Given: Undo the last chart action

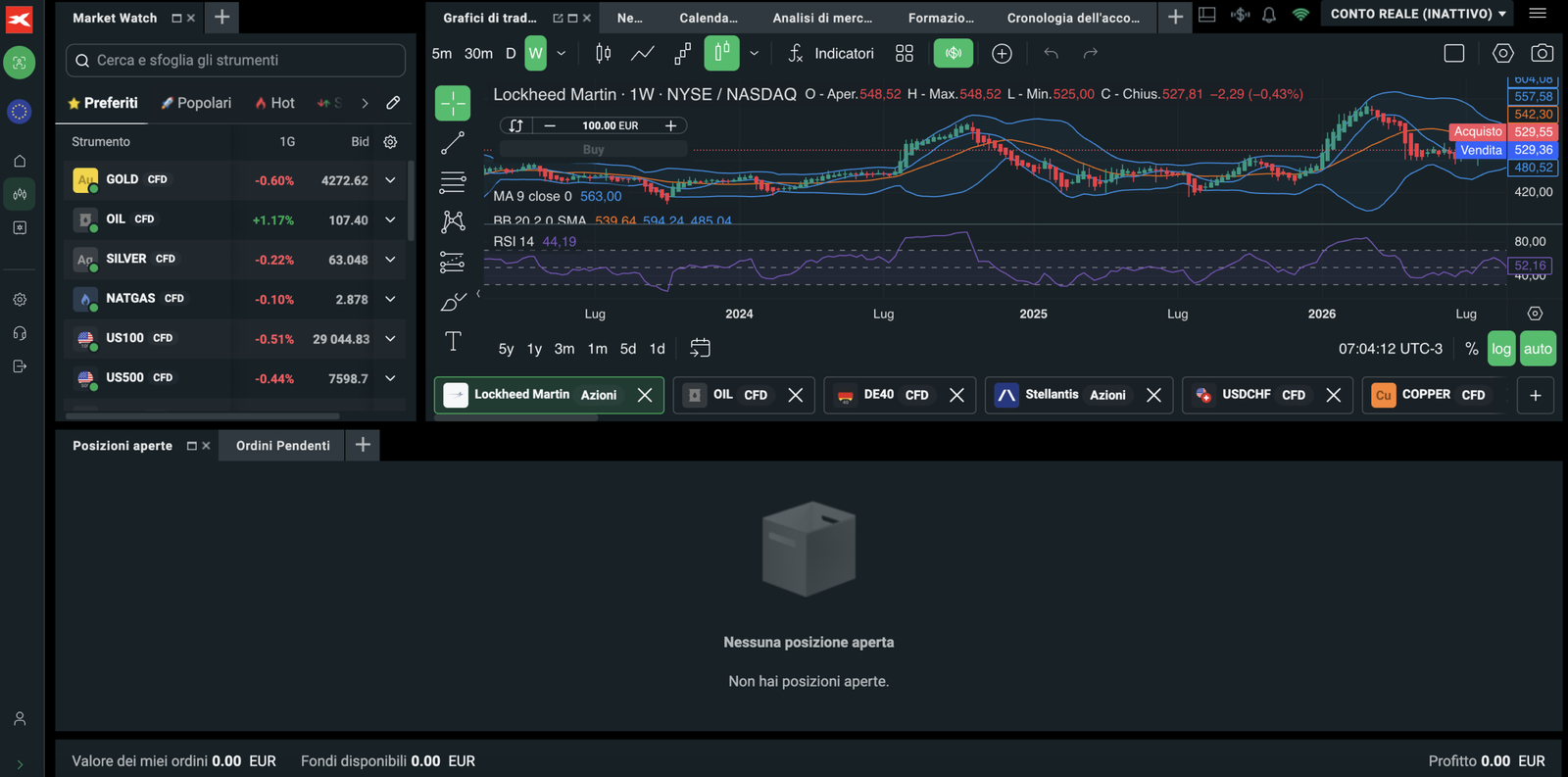Looking at the screenshot, I should click(x=1051, y=54).
